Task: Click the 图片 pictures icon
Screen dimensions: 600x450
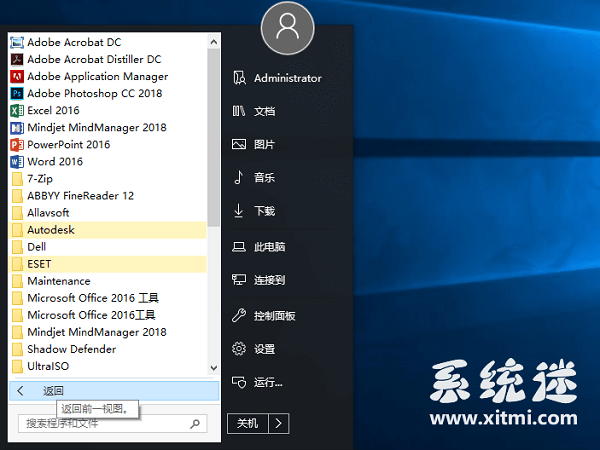Action: tap(239, 144)
